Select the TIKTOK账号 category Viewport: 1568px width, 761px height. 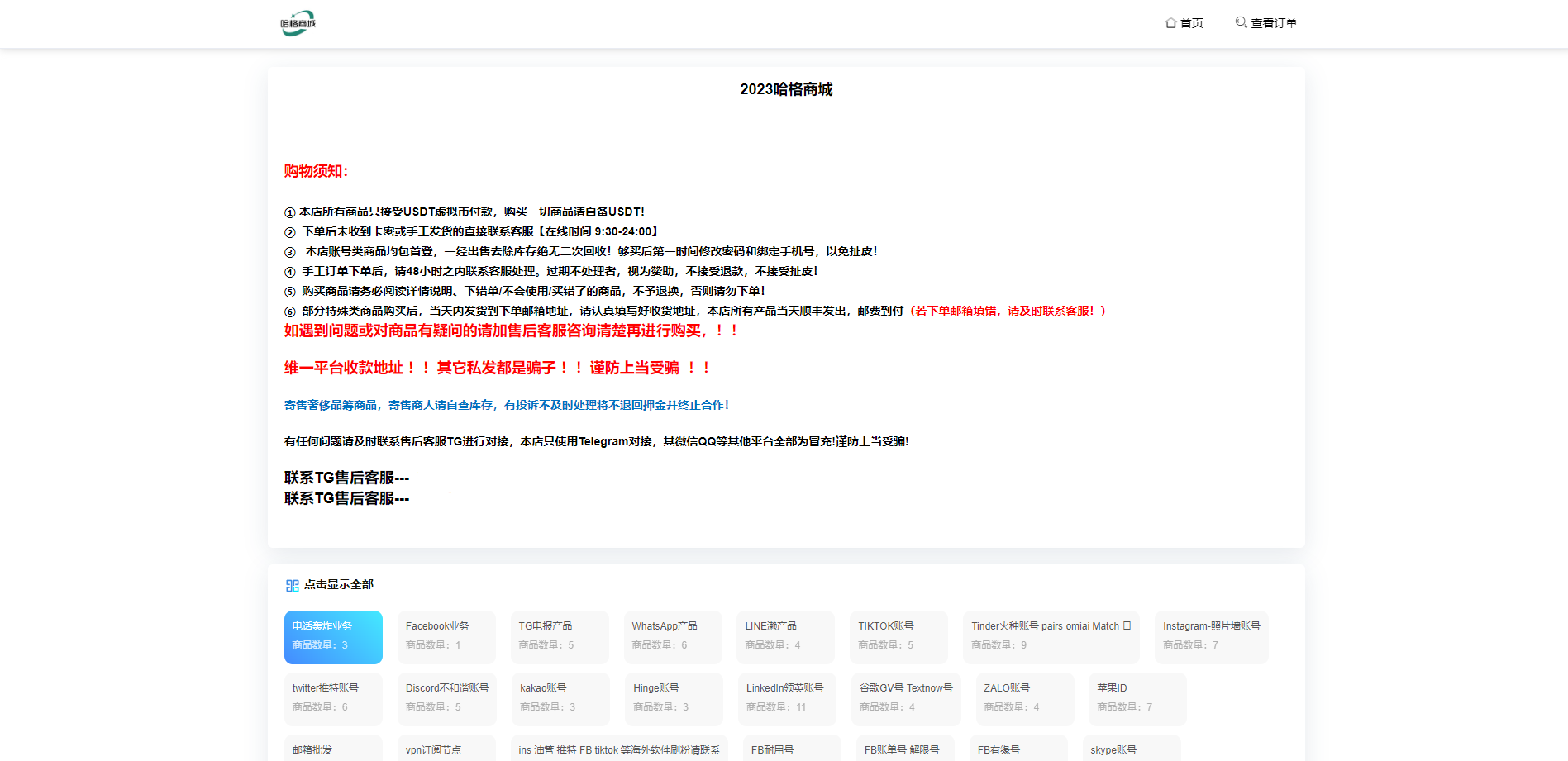[898, 637]
